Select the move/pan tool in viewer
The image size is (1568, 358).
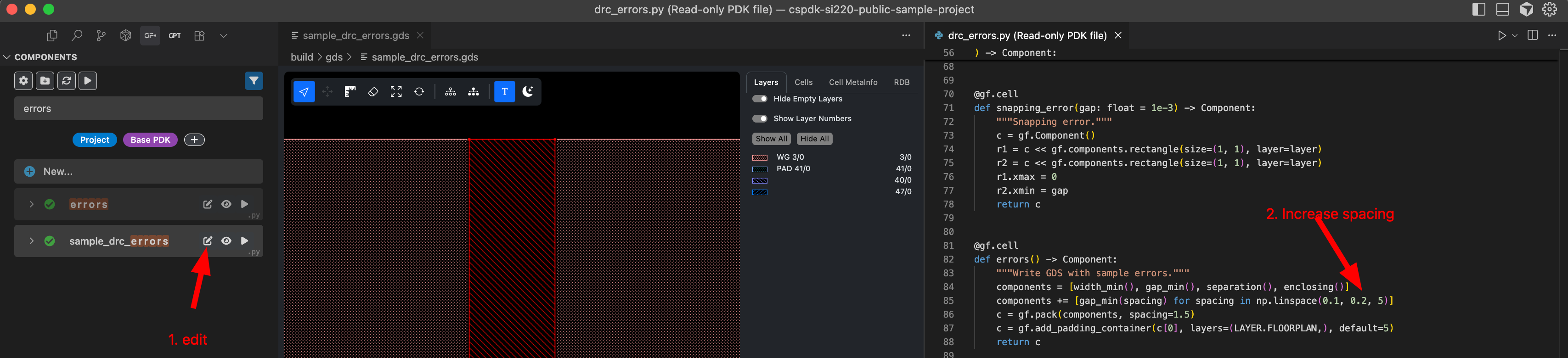tap(327, 92)
